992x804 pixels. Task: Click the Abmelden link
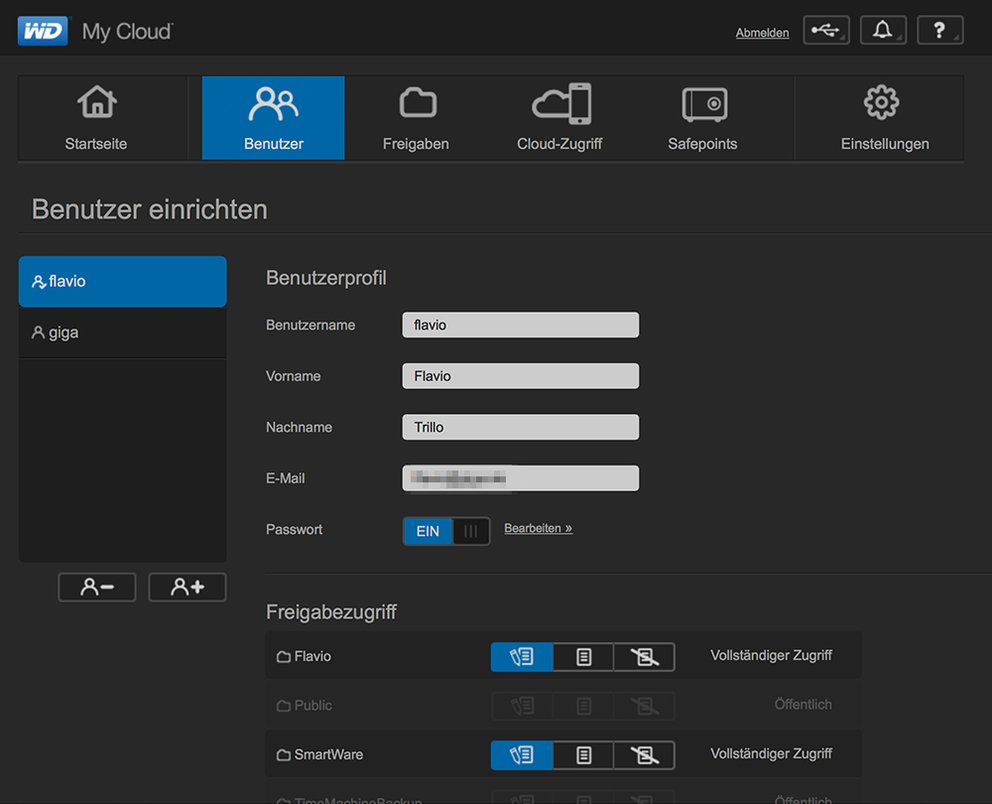coord(762,33)
